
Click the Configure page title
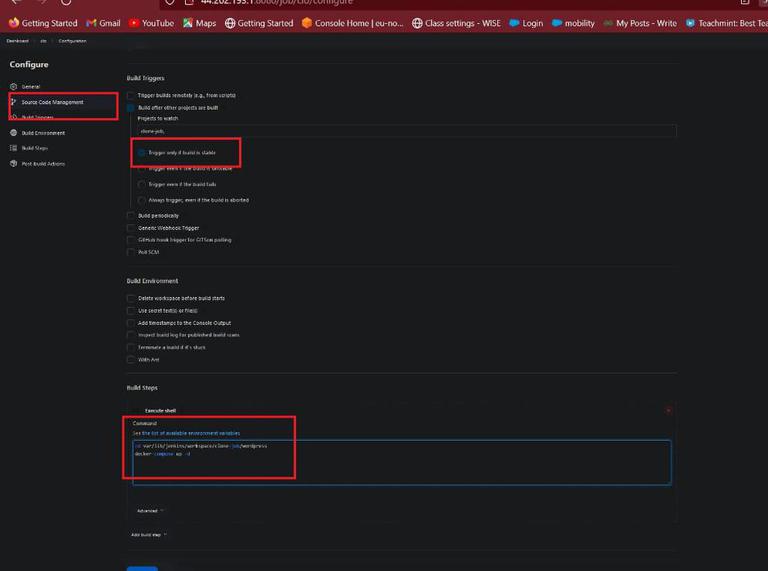pos(29,65)
